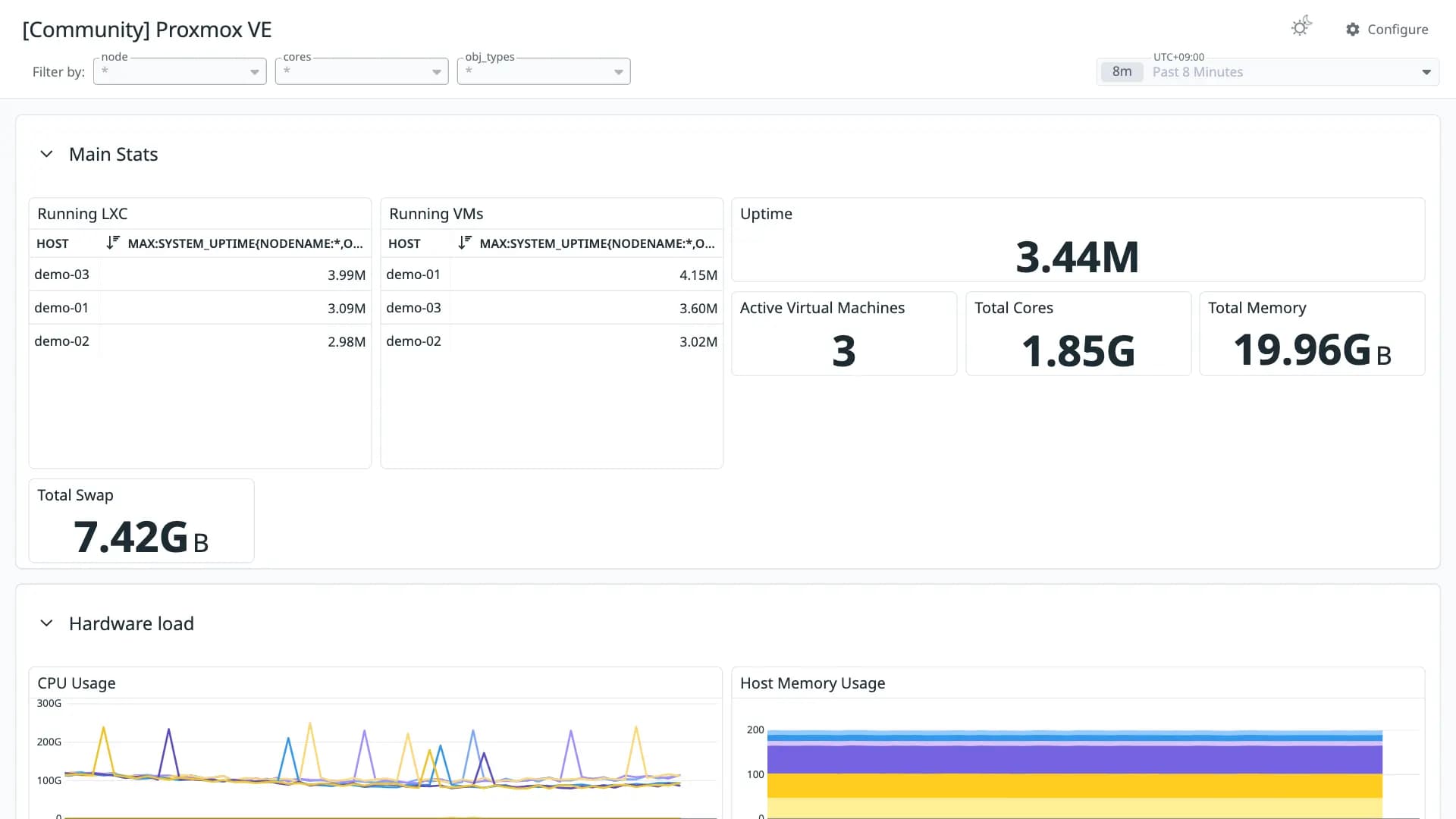Screen dimensions: 1456x819
Task: Open the Past 8 Minutes time range dropdown
Action: [1268, 72]
